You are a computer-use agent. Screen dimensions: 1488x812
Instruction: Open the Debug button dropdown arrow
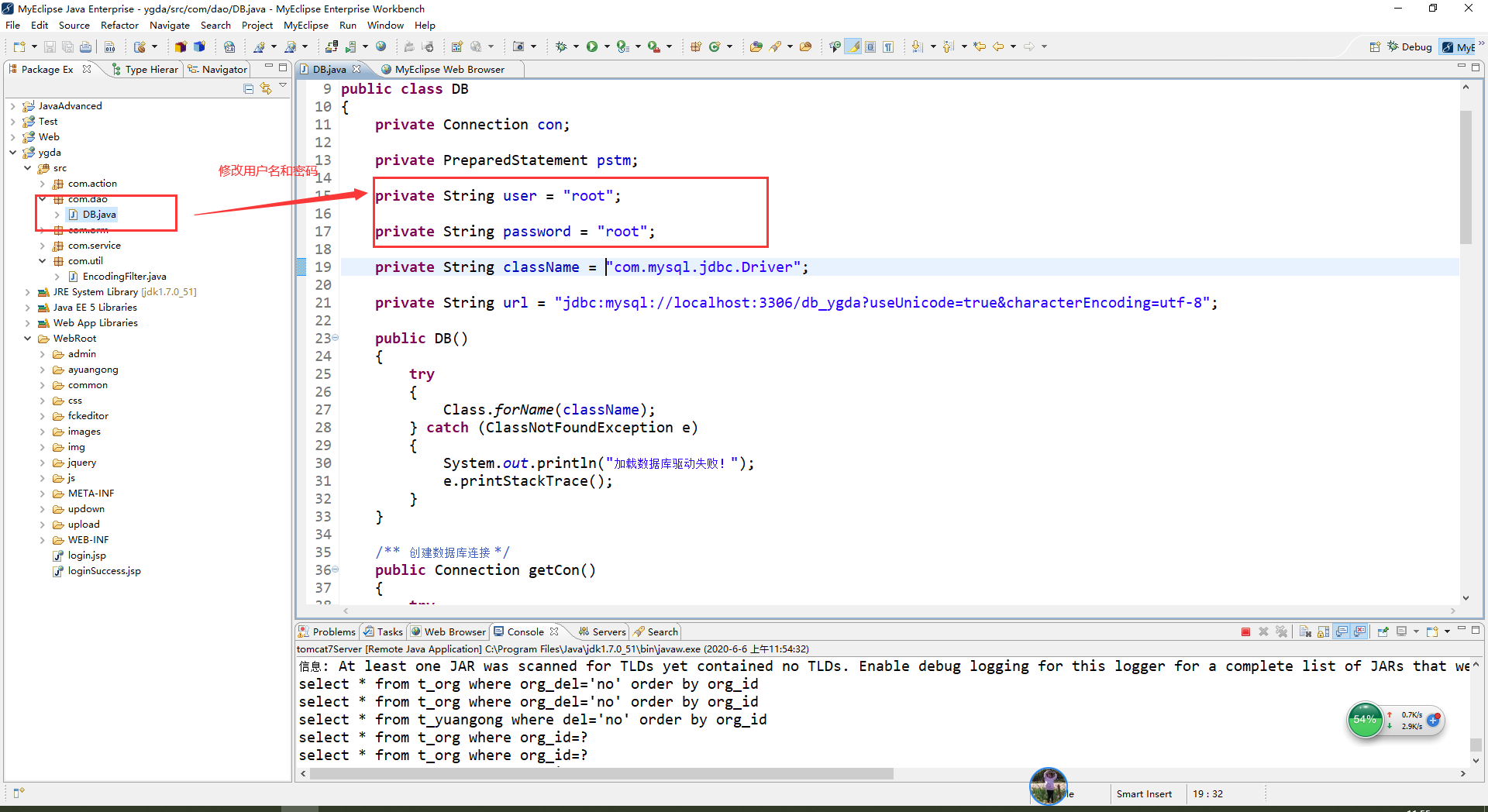point(576,46)
